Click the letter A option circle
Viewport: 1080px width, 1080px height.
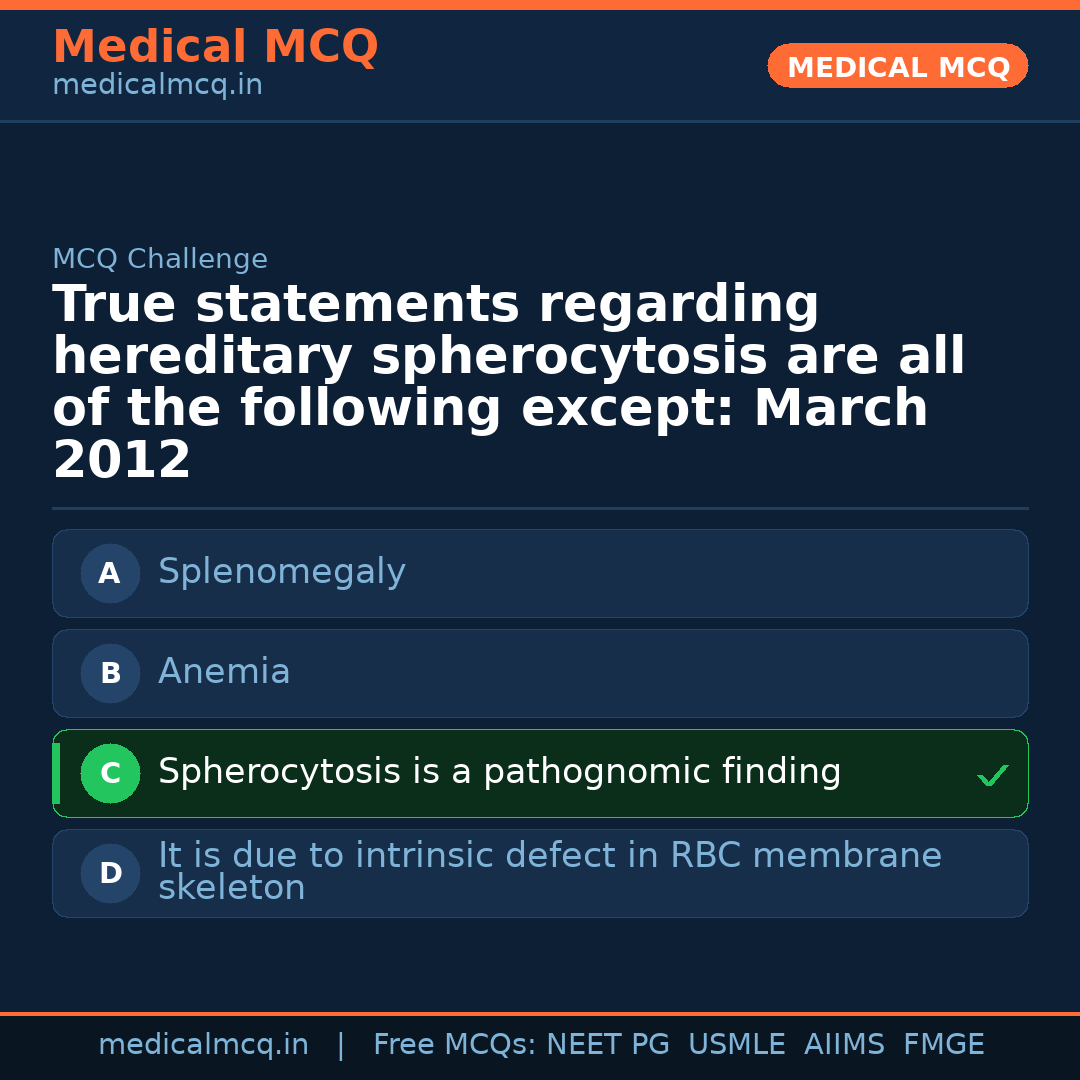110,574
